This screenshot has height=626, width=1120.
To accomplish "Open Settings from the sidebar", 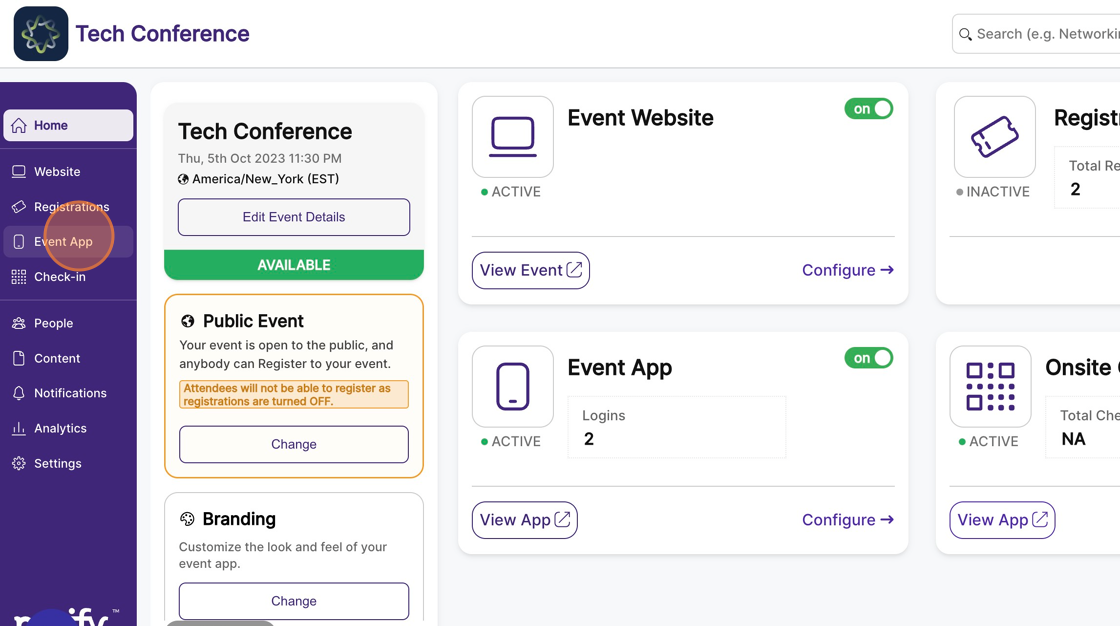I will pos(58,463).
